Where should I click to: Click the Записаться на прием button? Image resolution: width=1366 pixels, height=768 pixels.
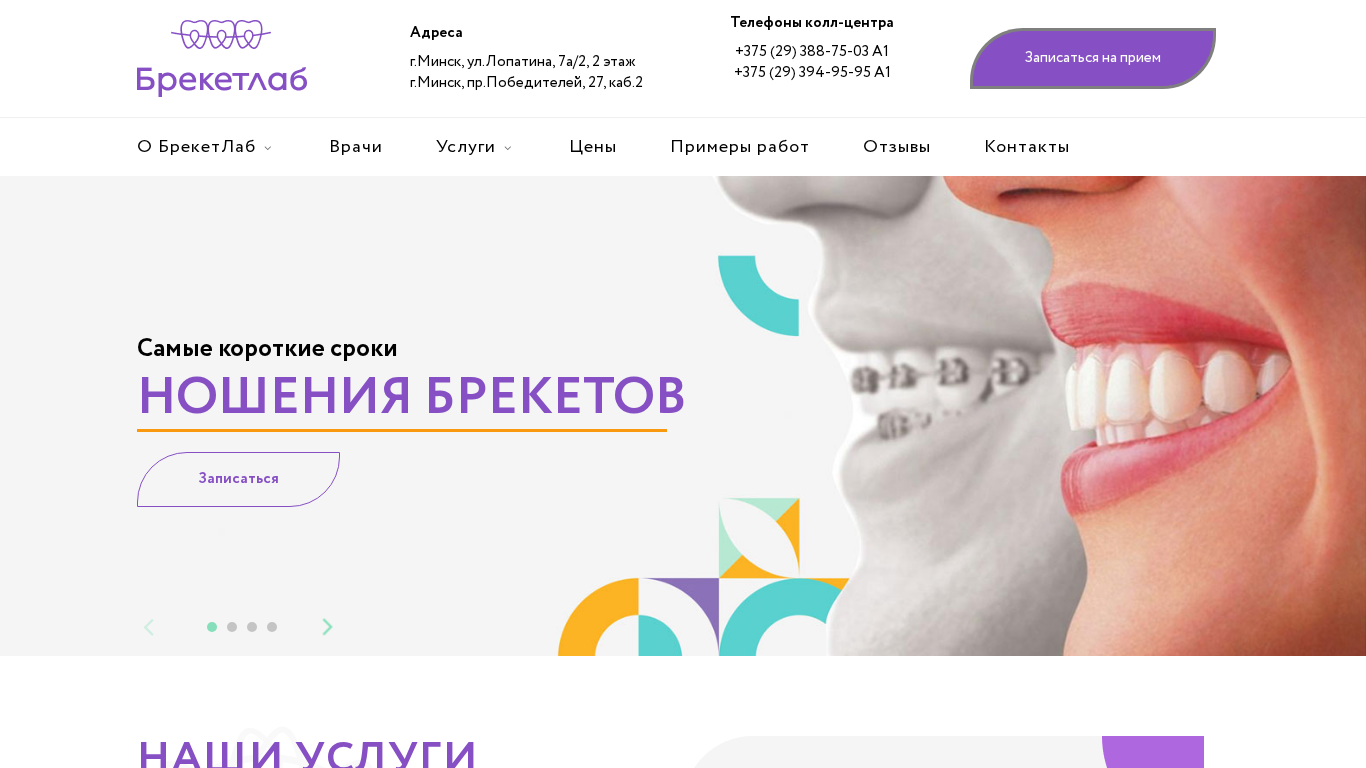[x=1093, y=58]
